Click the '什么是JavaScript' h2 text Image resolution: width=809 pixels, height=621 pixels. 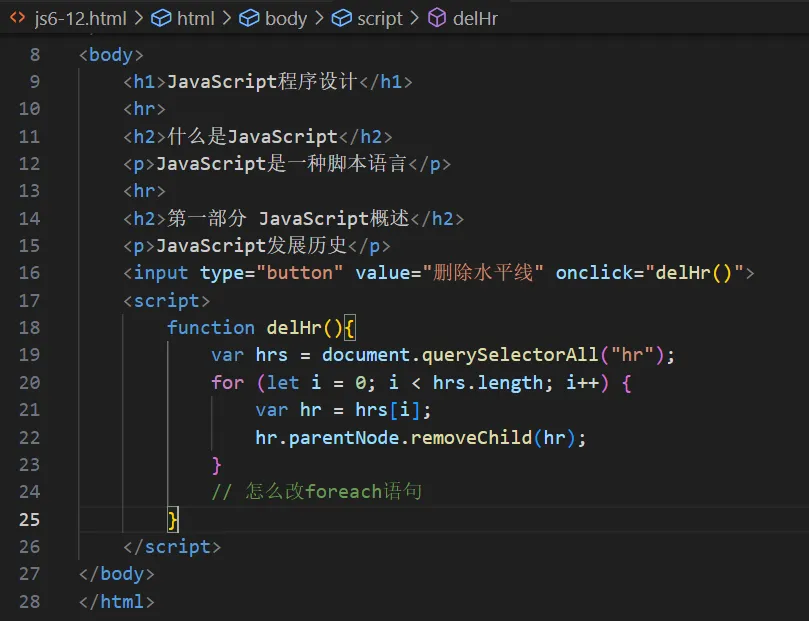[x=252, y=136]
